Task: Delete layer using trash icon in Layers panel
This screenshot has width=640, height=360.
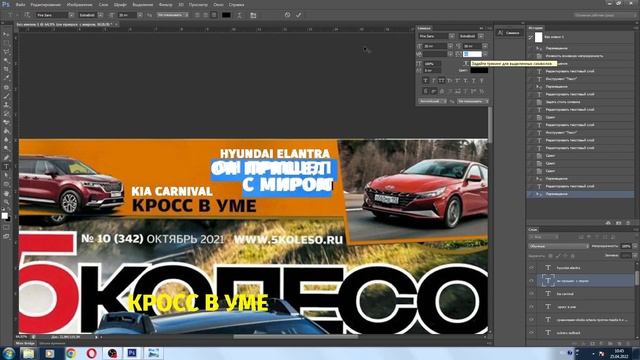Action: tap(628, 344)
